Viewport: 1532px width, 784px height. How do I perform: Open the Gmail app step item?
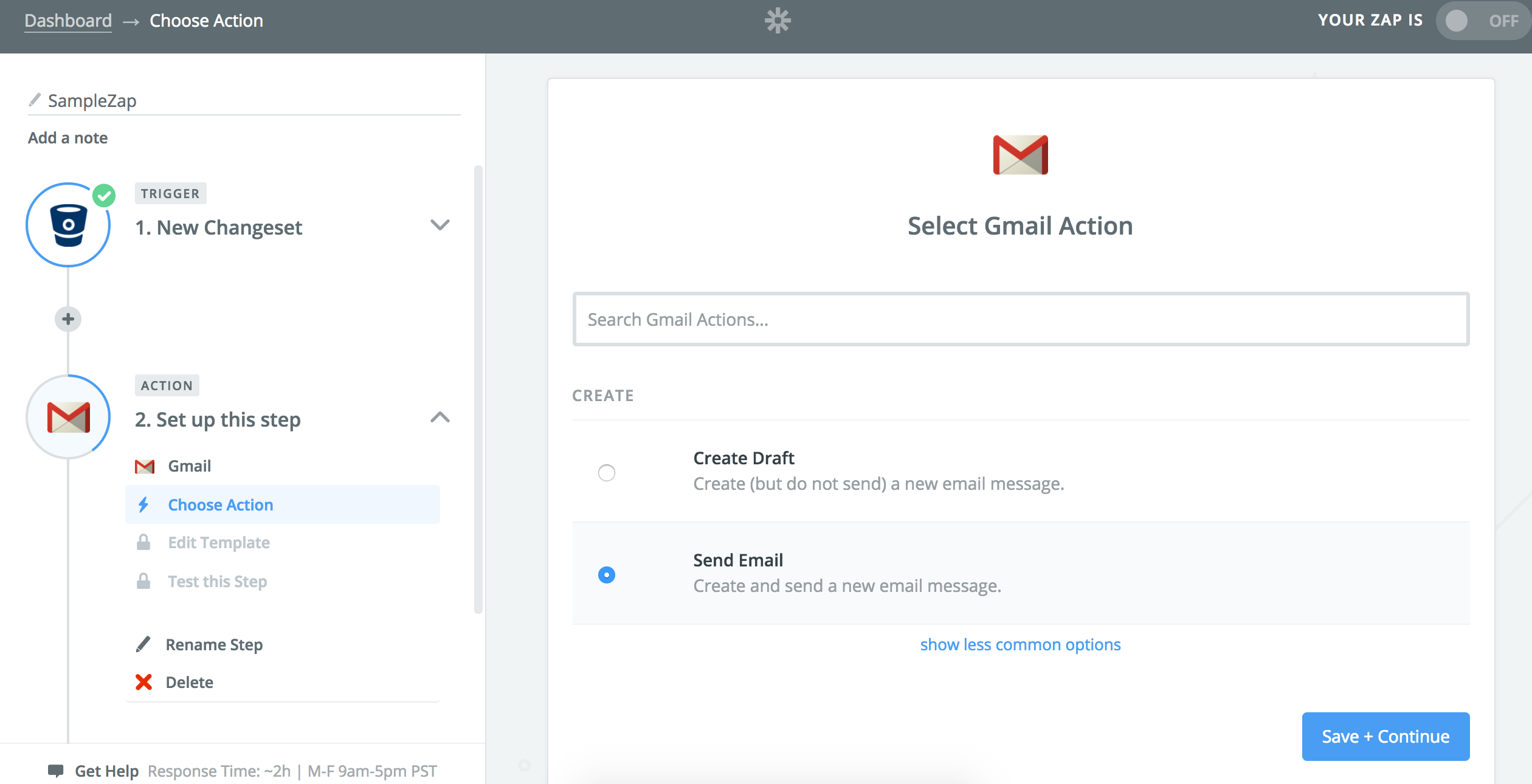(283, 466)
